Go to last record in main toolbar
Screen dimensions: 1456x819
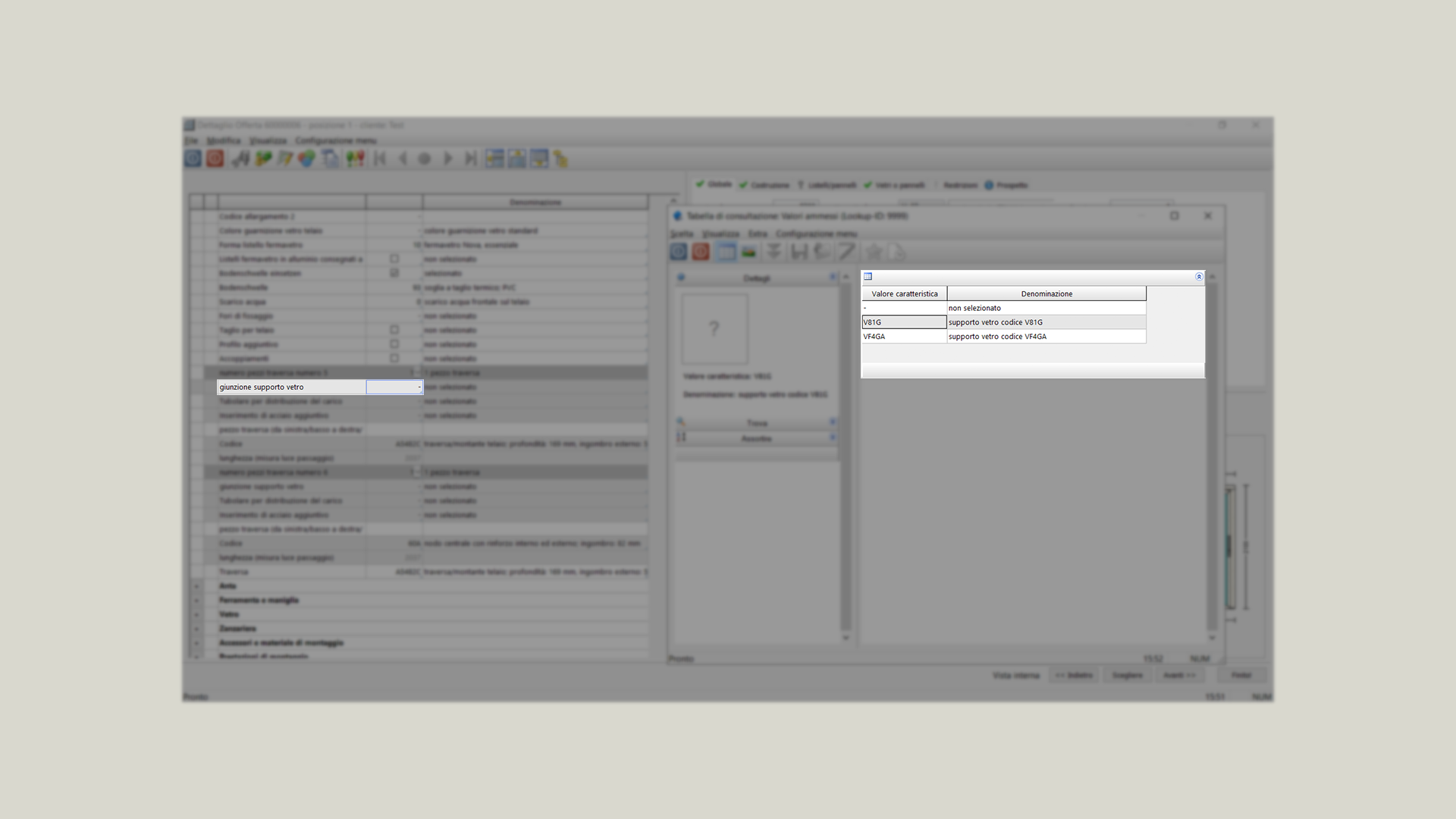471,158
